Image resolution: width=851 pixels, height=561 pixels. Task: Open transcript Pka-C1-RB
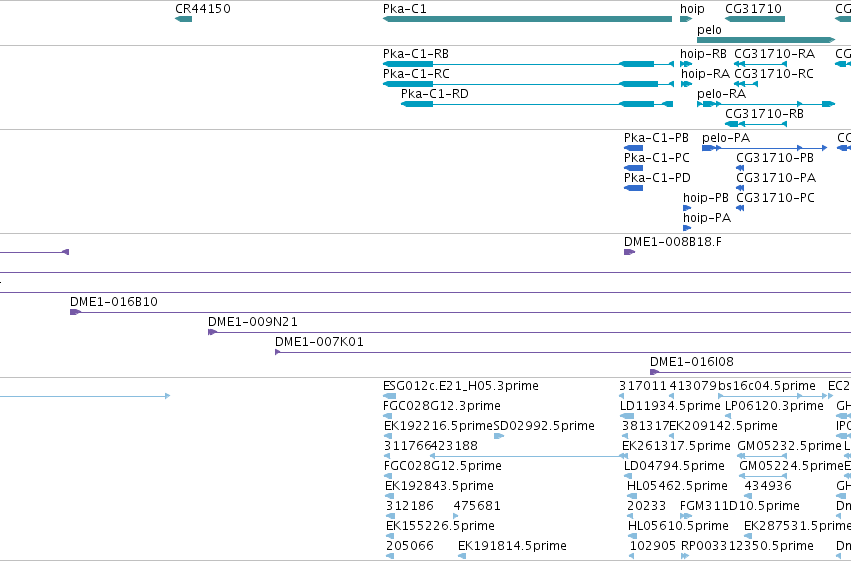[528, 64]
